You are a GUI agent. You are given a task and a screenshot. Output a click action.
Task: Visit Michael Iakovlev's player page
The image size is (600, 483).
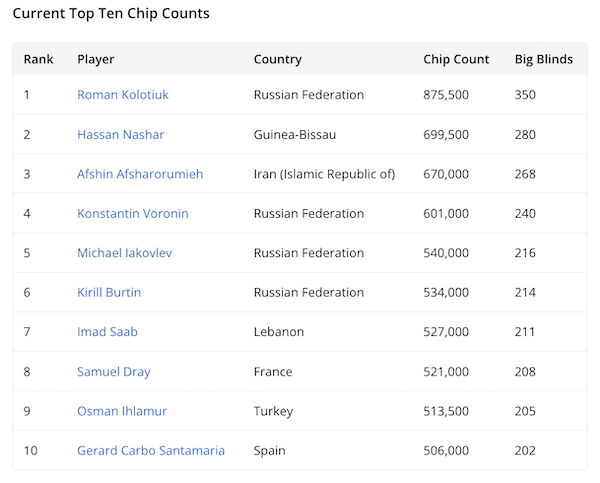(x=124, y=253)
